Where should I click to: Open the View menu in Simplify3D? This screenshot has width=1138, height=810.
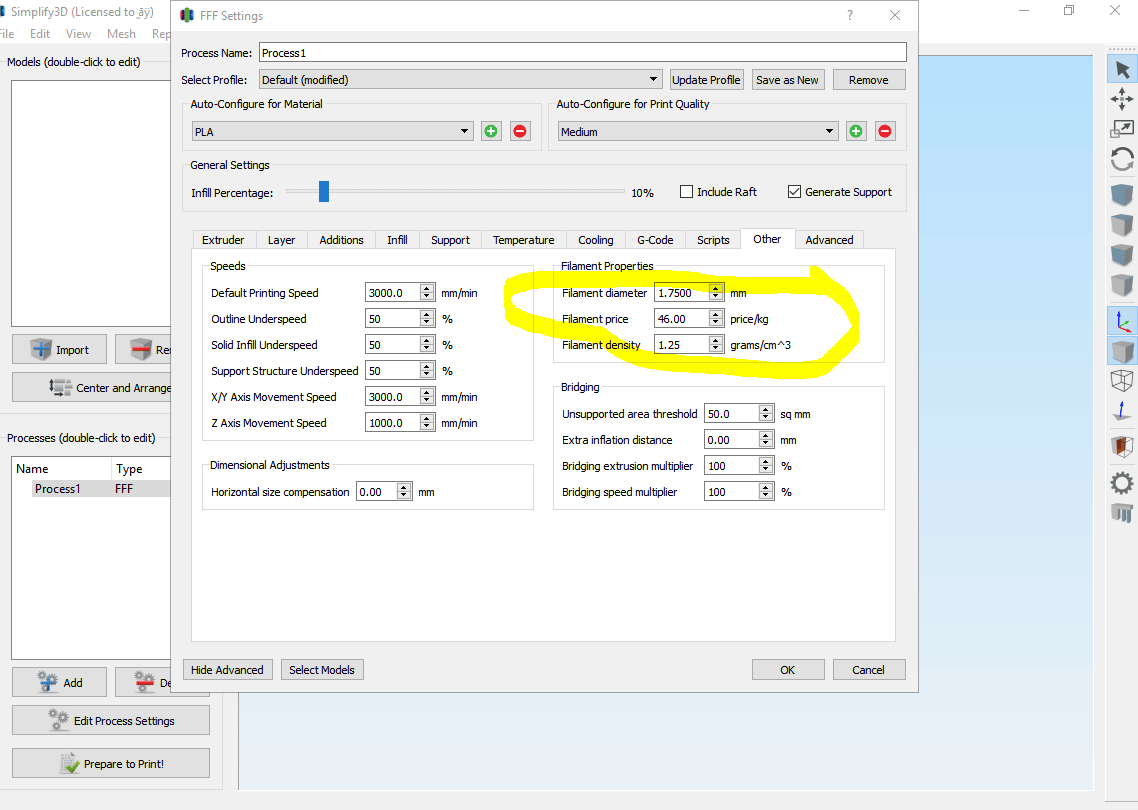pyautogui.click(x=78, y=33)
